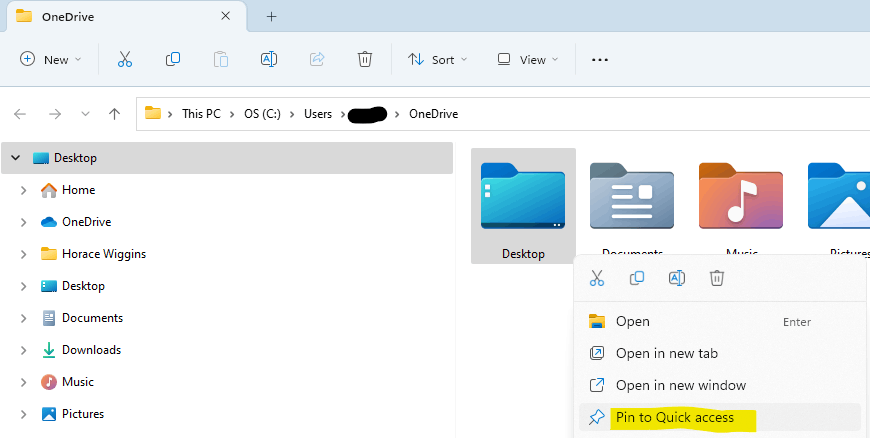870x438 pixels.
Task: Expand the Downloads tree node
Action: [x=23, y=351]
